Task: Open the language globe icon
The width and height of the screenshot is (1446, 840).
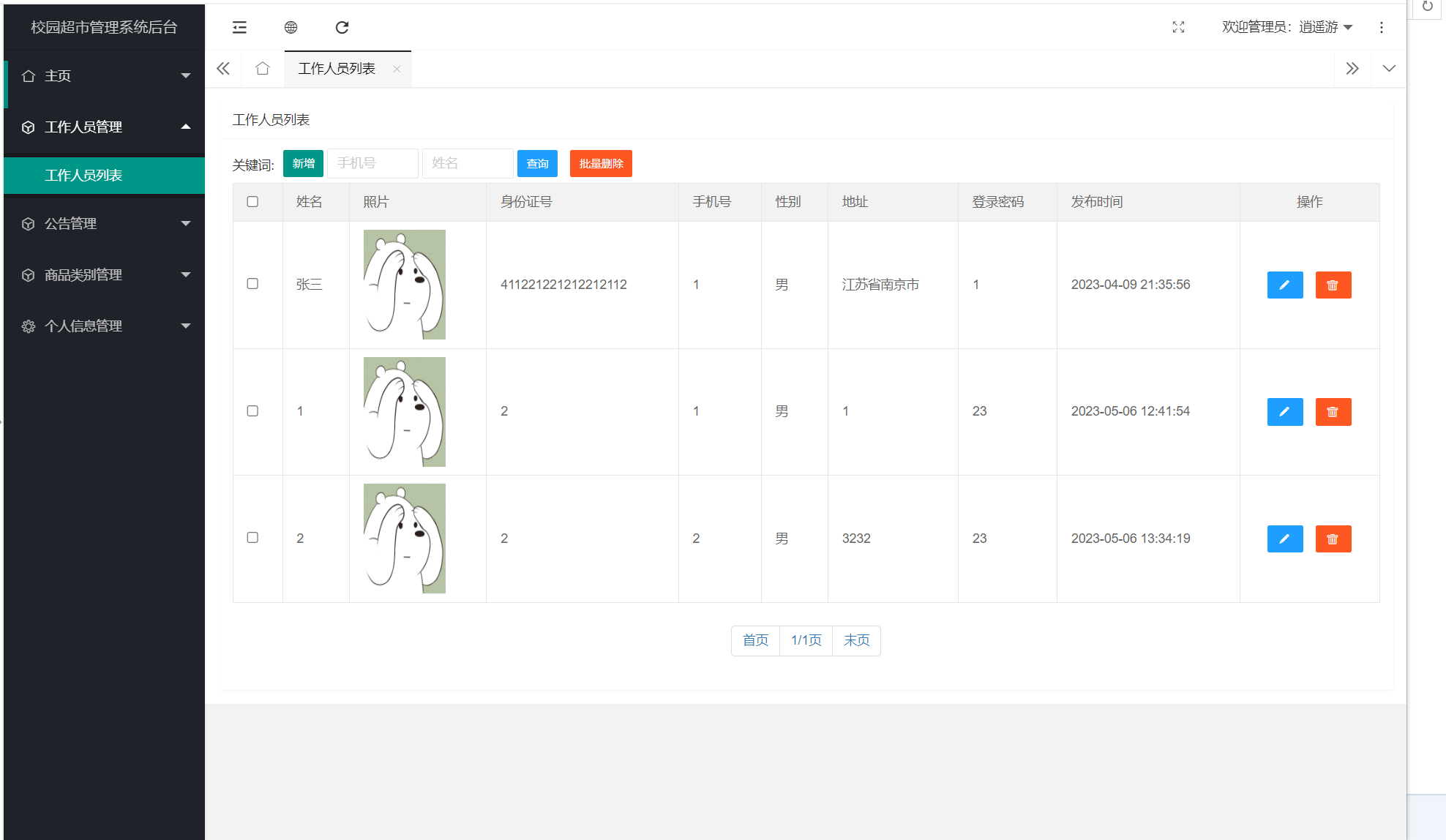Action: pos(291,27)
